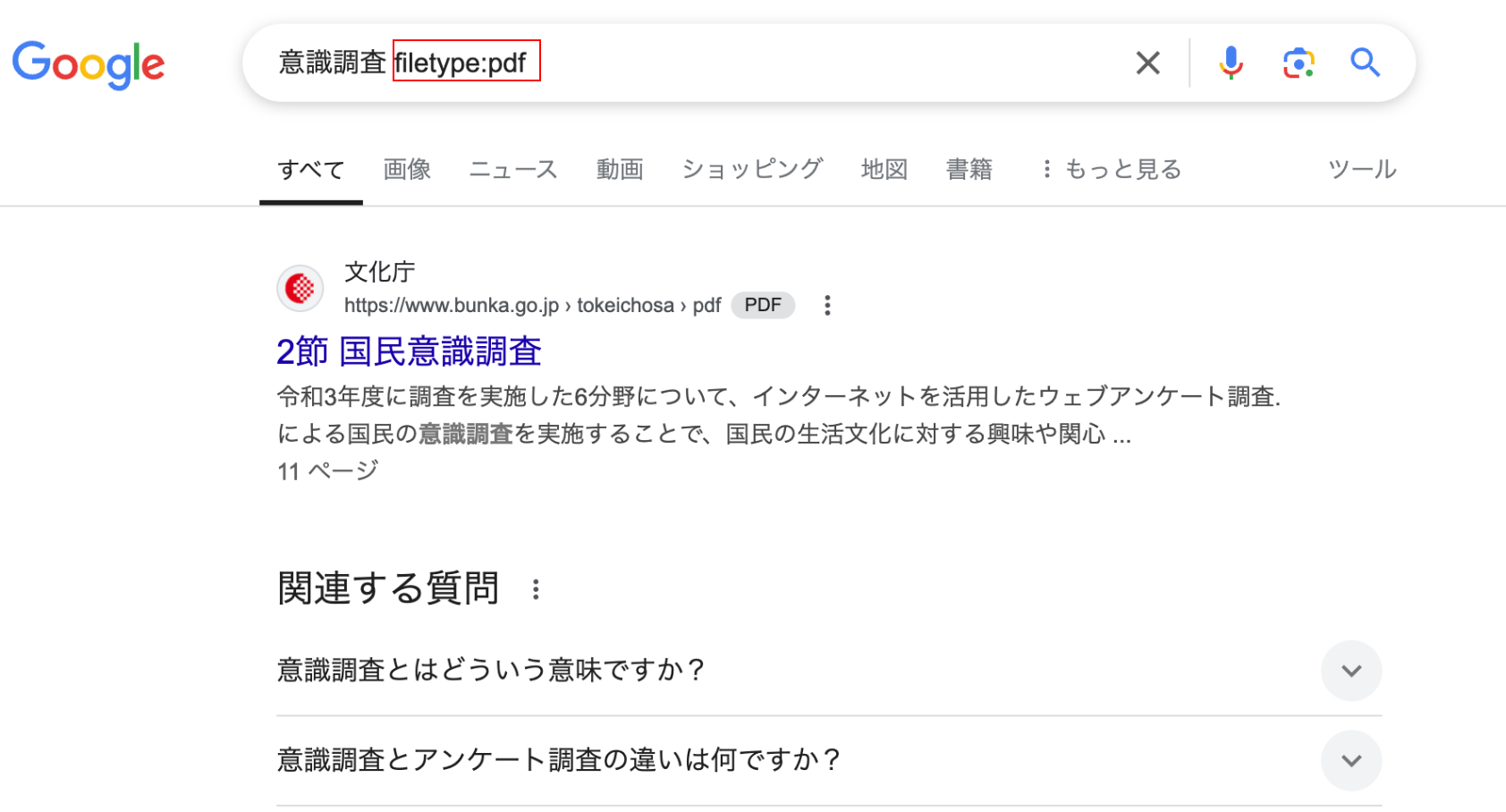Open the ツール search options
Viewport: 1506px width, 812px height.
click(x=1362, y=169)
